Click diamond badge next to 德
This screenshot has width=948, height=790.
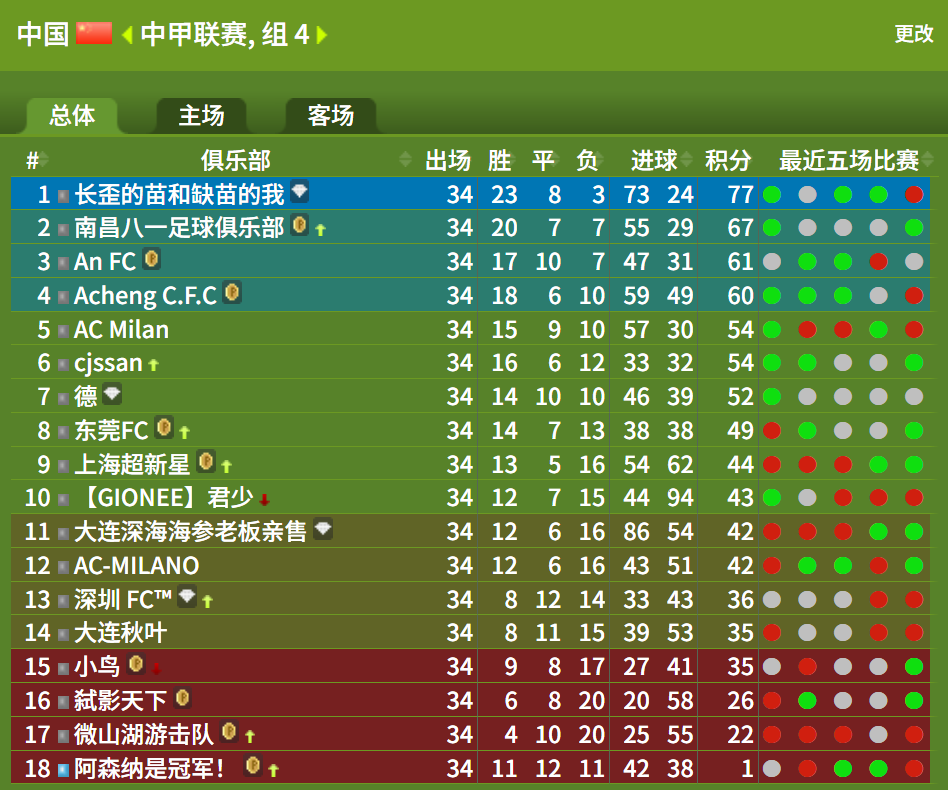(112, 394)
